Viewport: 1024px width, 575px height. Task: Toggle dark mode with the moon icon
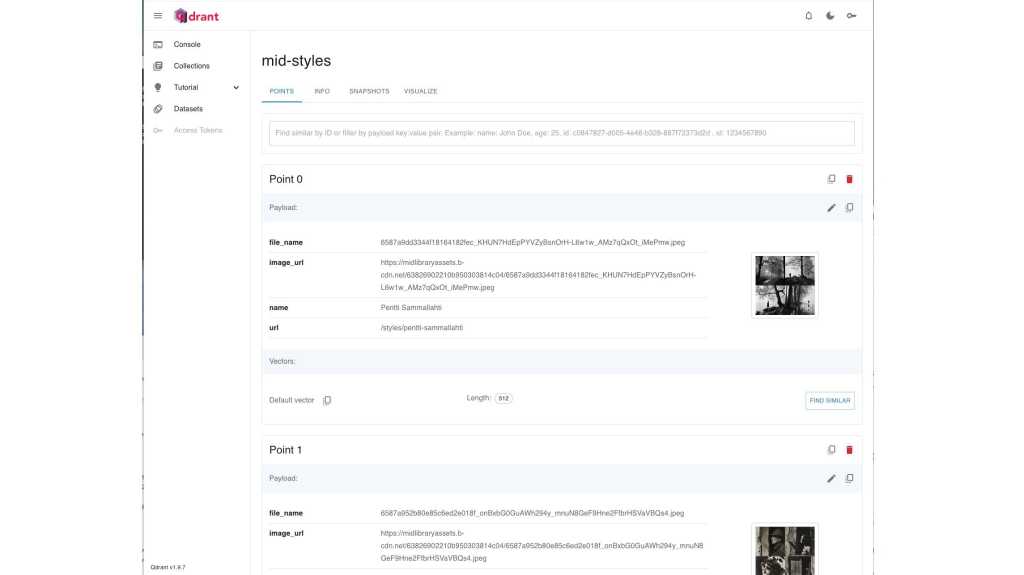[x=830, y=16]
